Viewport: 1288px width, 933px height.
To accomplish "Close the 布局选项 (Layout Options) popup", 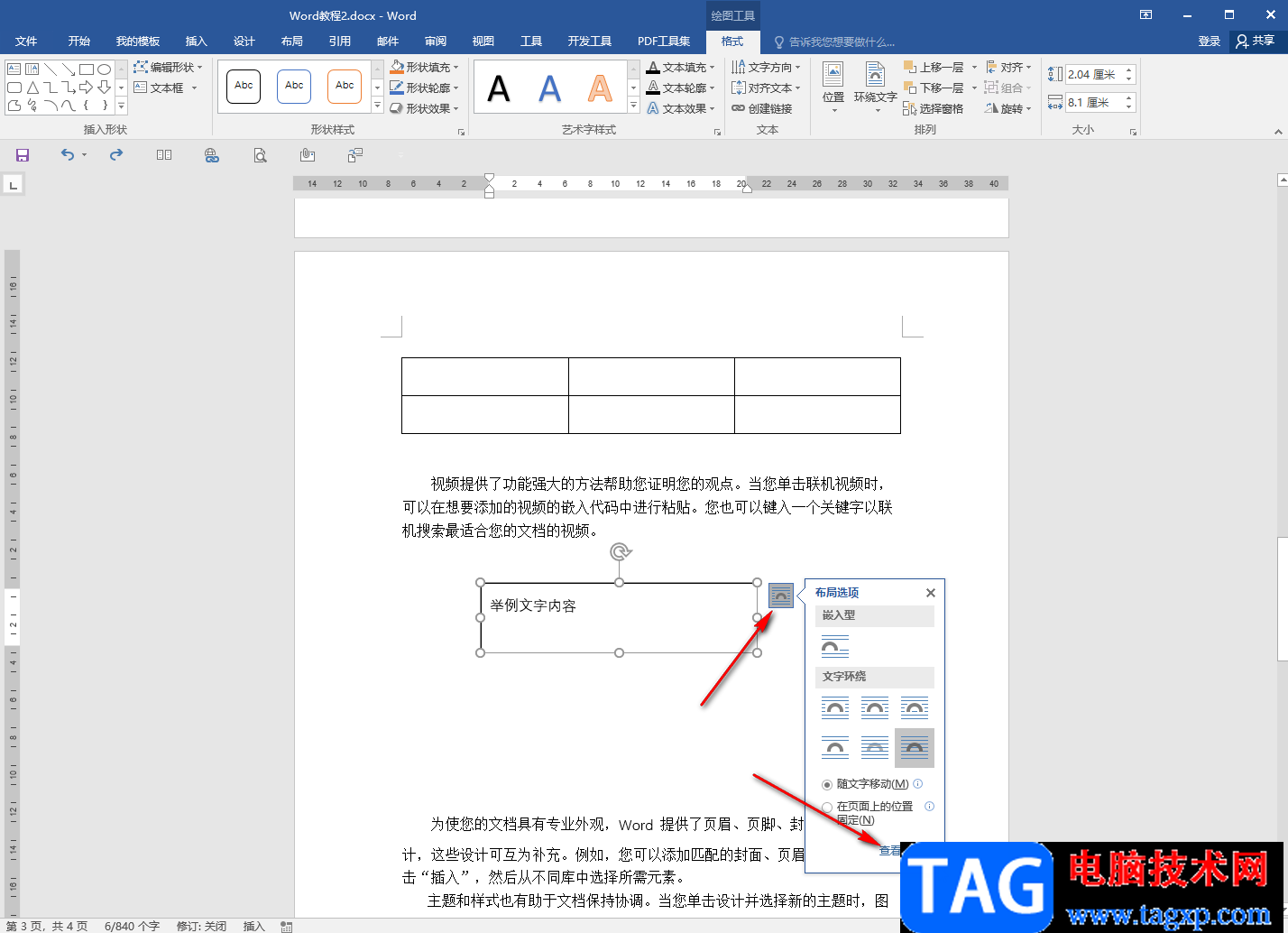I will [931, 593].
